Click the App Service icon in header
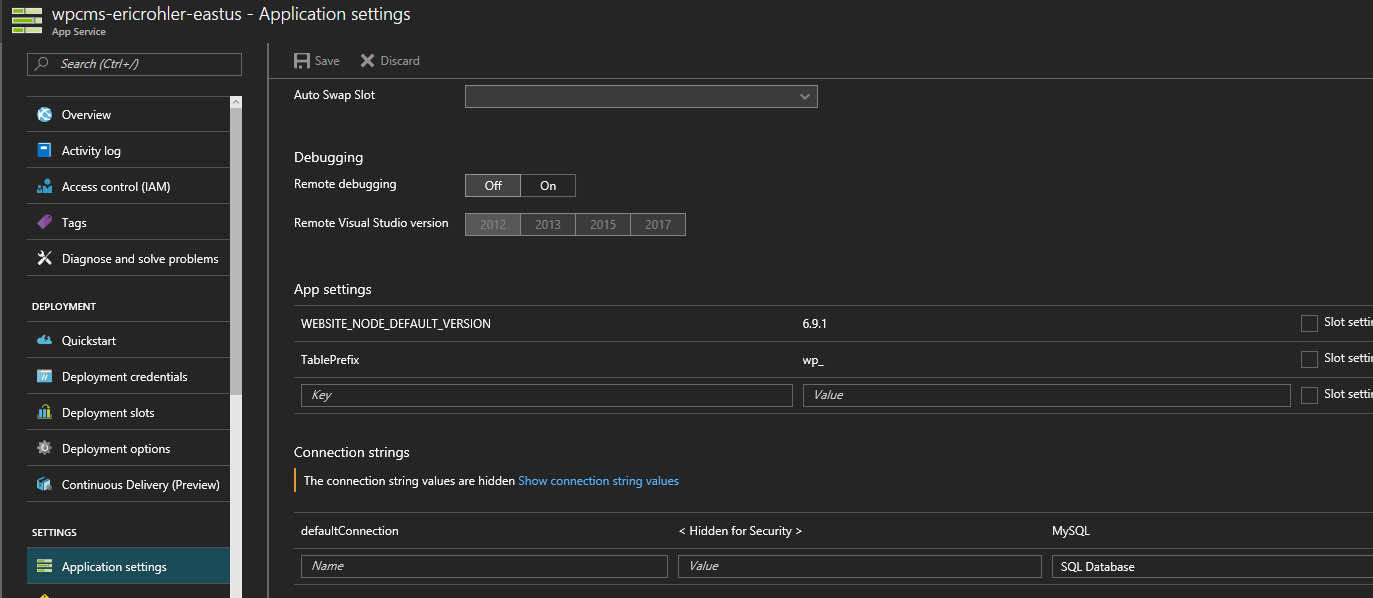The image size is (1373, 598). coord(27,20)
